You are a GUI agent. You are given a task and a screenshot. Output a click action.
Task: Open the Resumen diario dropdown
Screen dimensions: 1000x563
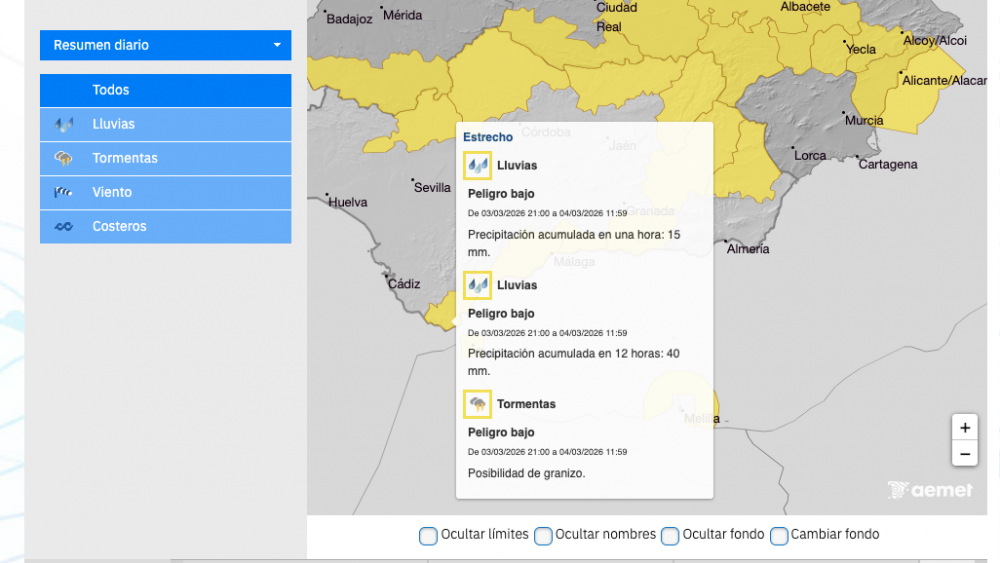pyautogui.click(x=165, y=45)
